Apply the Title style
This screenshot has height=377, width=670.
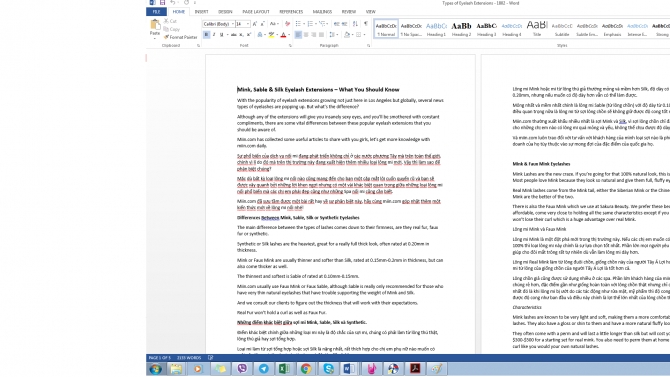pos(537,29)
